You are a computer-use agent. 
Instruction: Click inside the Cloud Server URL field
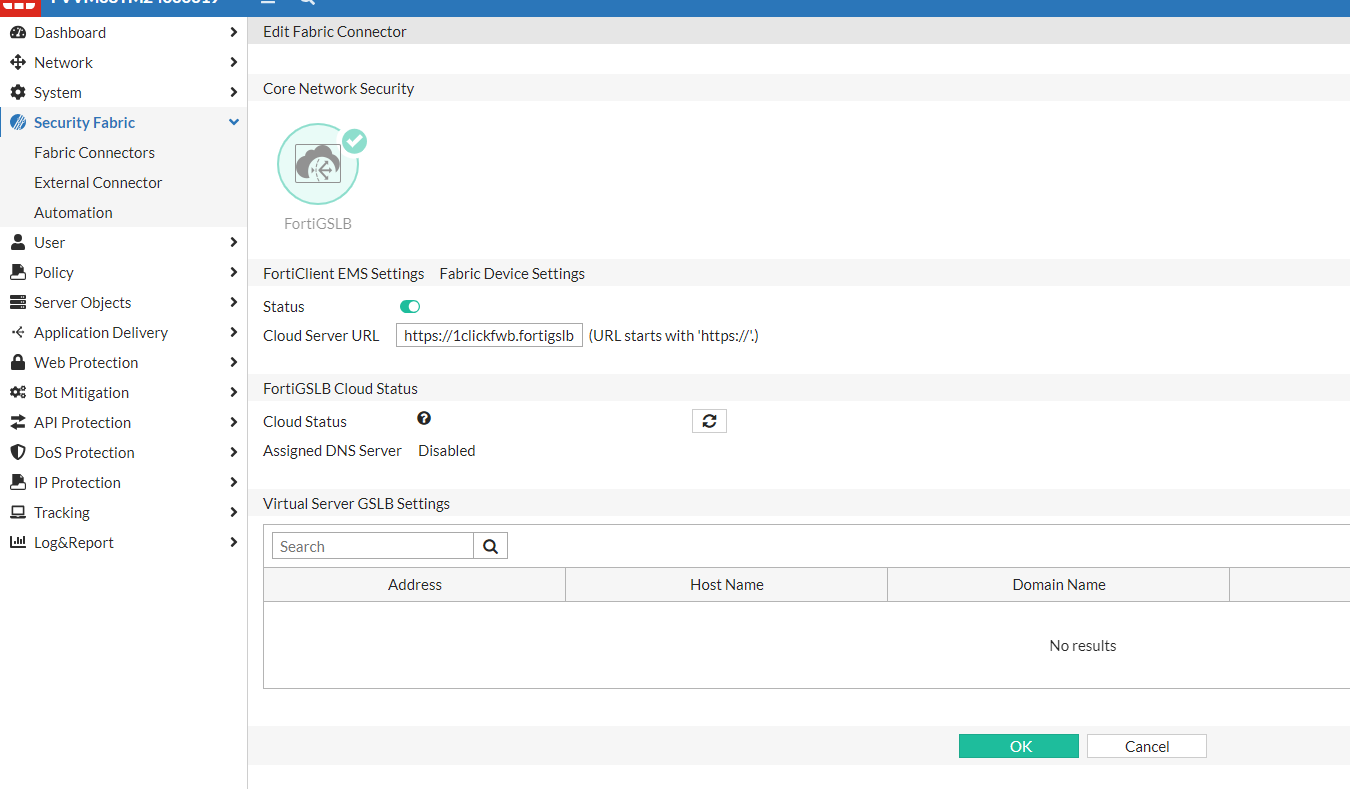[489, 334]
